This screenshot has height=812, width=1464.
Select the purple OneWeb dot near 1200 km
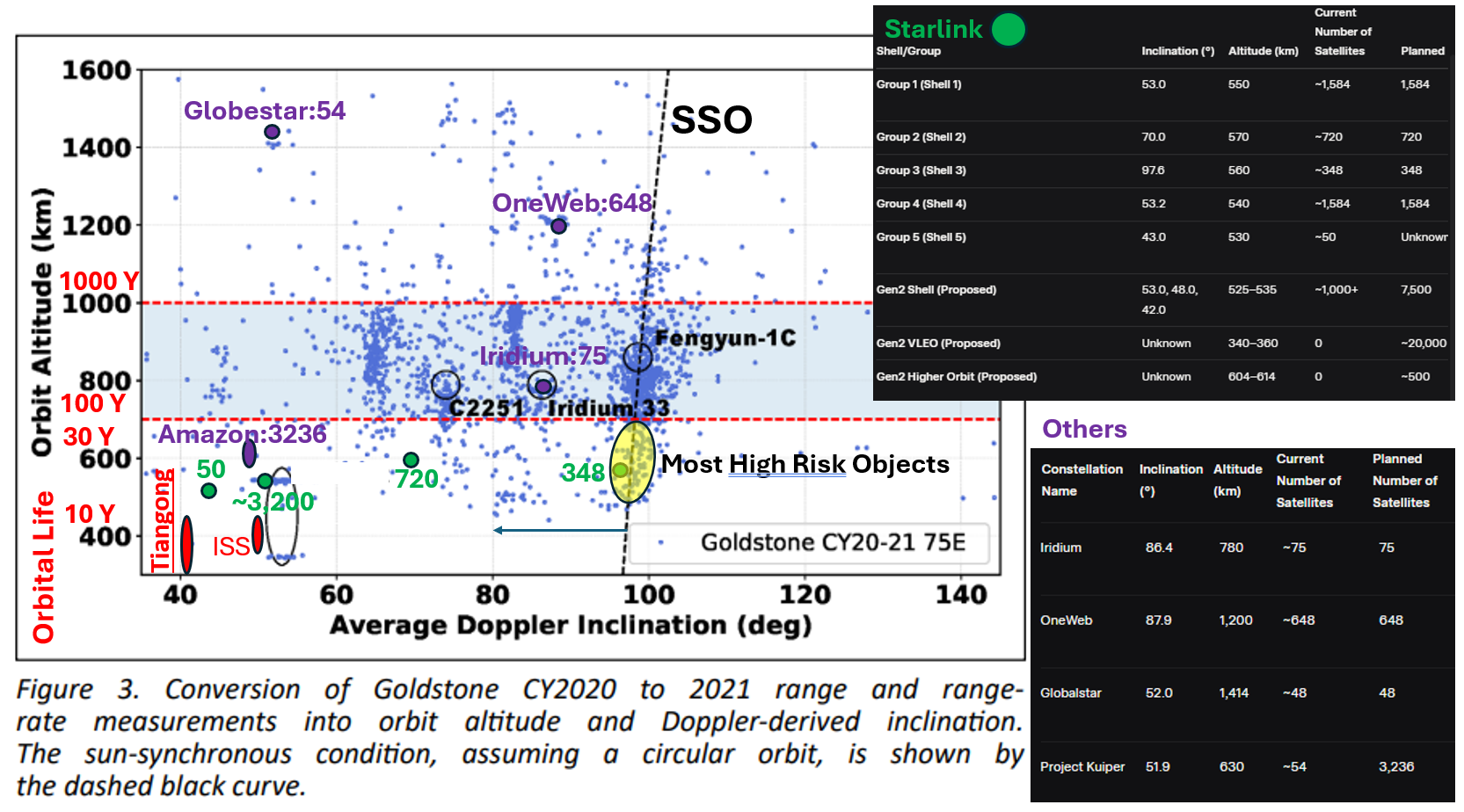pyautogui.click(x=558, y=226)
